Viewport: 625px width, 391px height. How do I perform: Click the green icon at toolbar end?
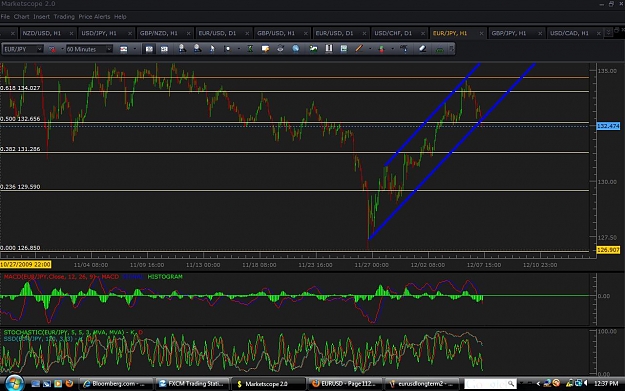click(439, 49)
